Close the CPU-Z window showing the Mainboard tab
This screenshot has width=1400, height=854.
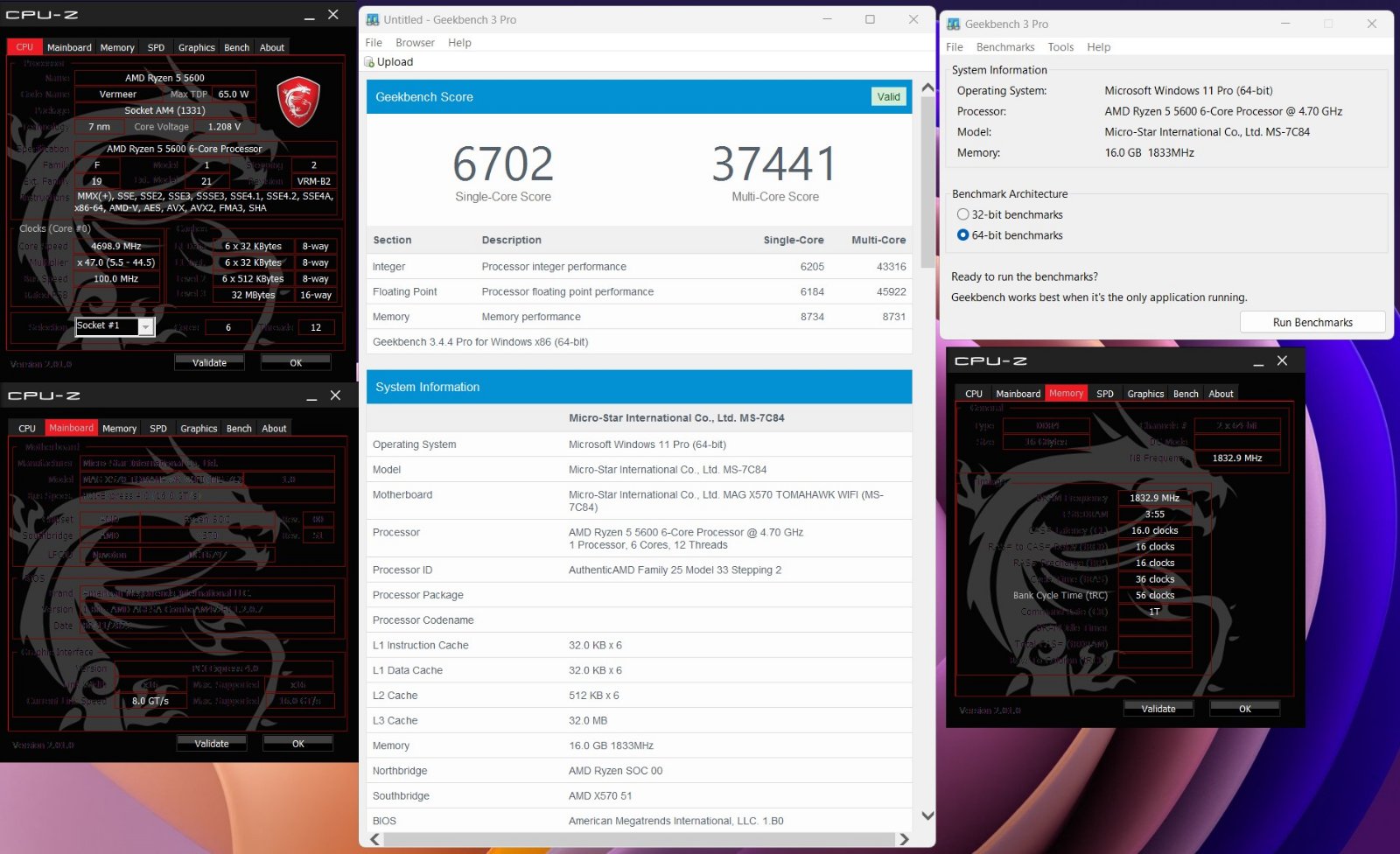(x=335, y=395)
